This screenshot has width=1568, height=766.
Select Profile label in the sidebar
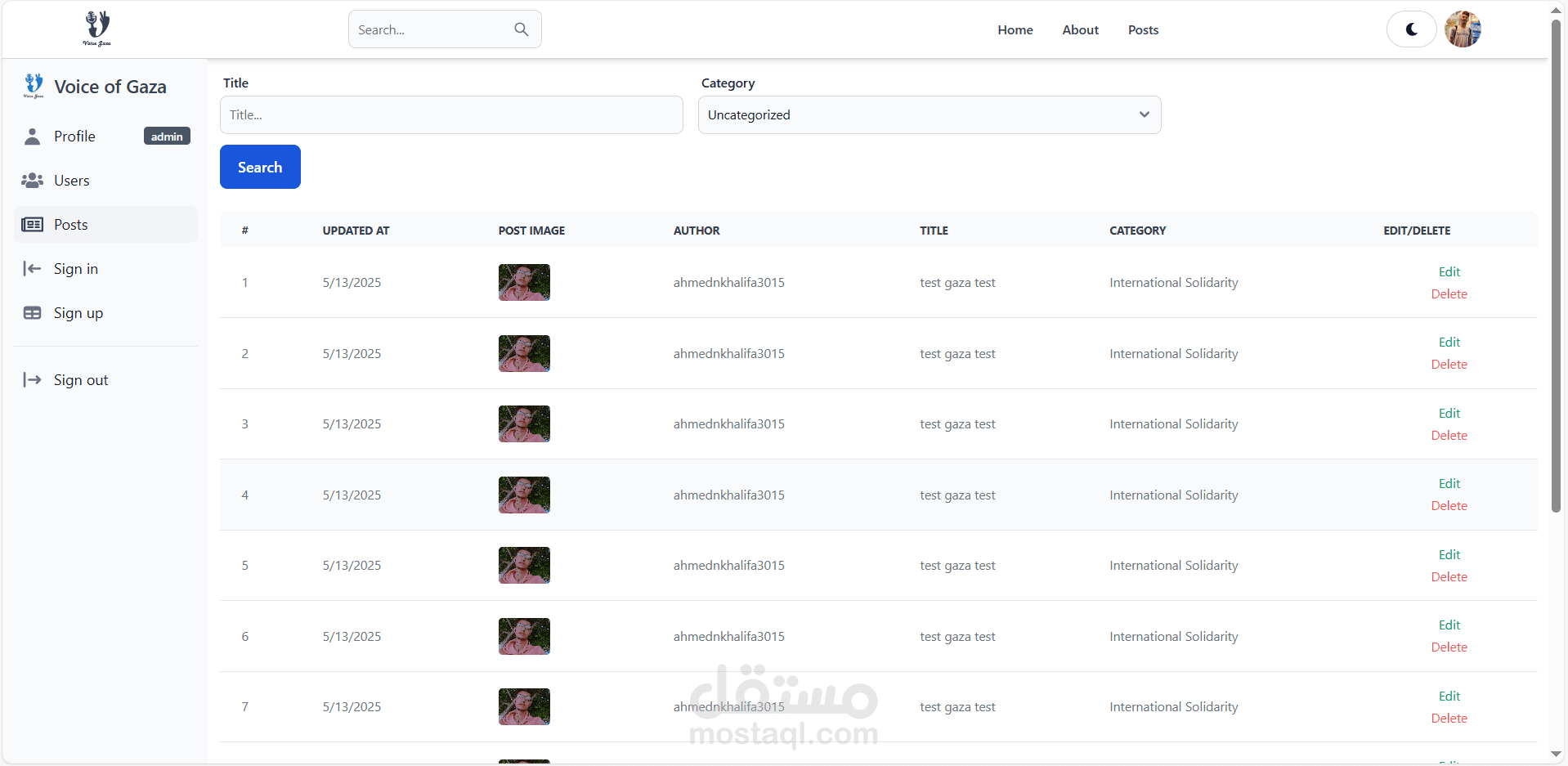(74, 137)
